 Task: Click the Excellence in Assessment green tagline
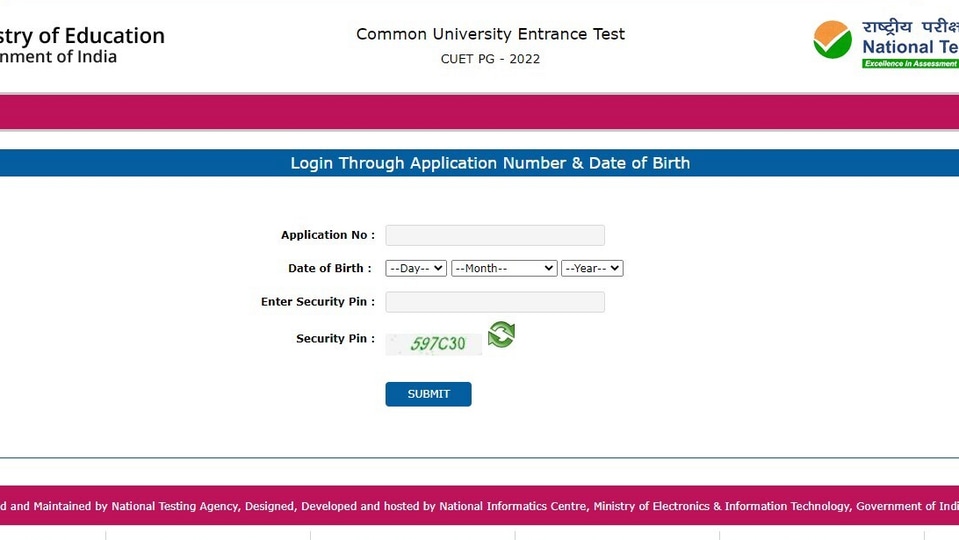pos(910,64)
